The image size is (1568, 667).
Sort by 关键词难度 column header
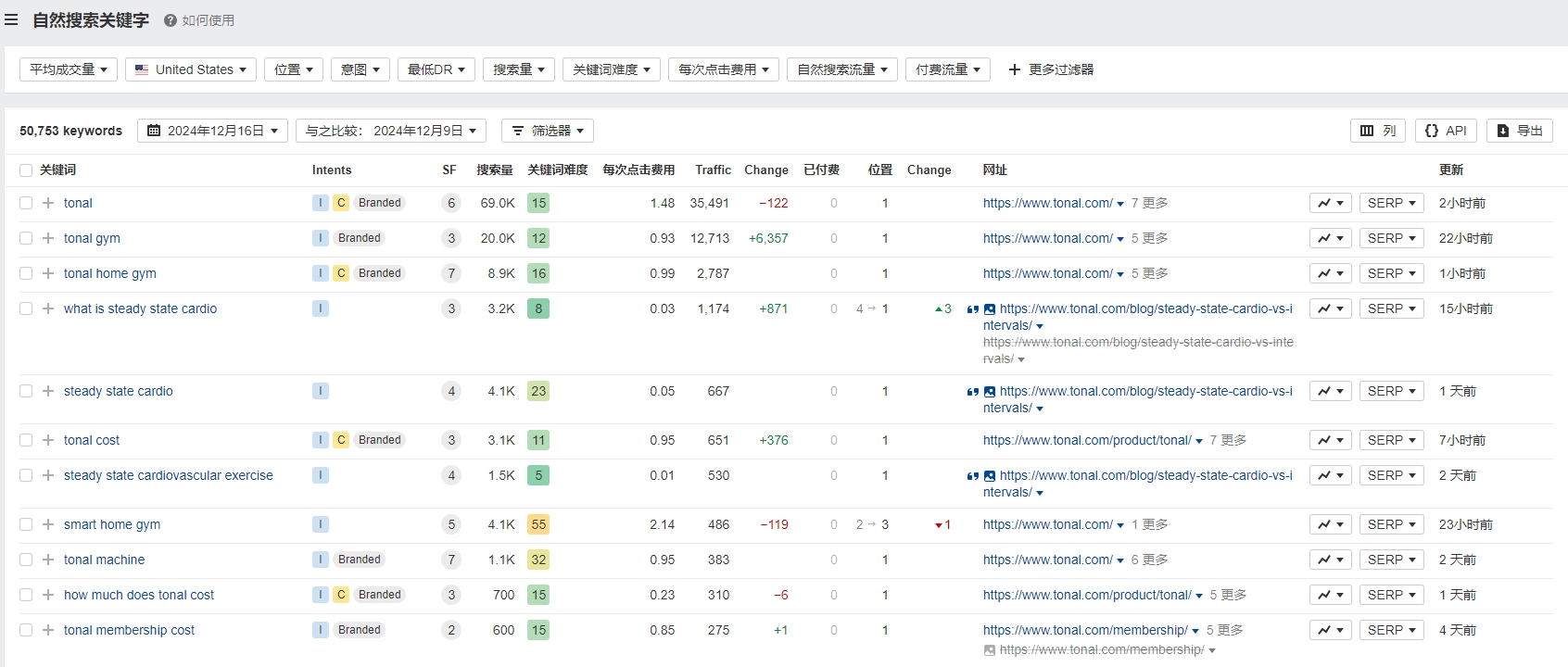[x=558, y=170]
